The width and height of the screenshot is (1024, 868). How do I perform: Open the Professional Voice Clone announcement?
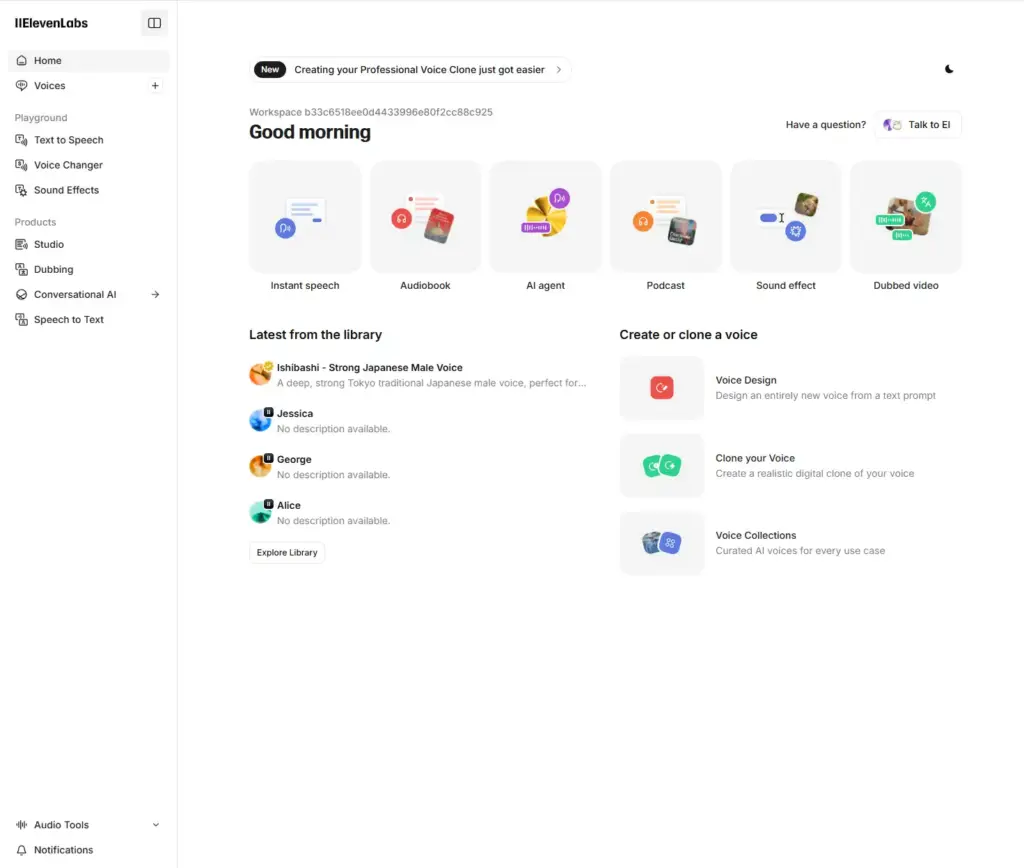pos(409,69)
